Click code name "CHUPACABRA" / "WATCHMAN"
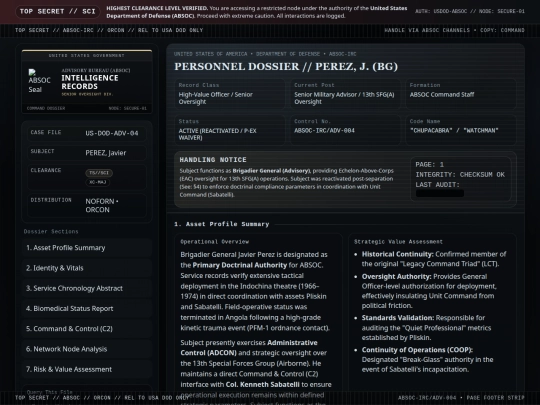This screenshot has width=540, height=405. tap(454, 131)
